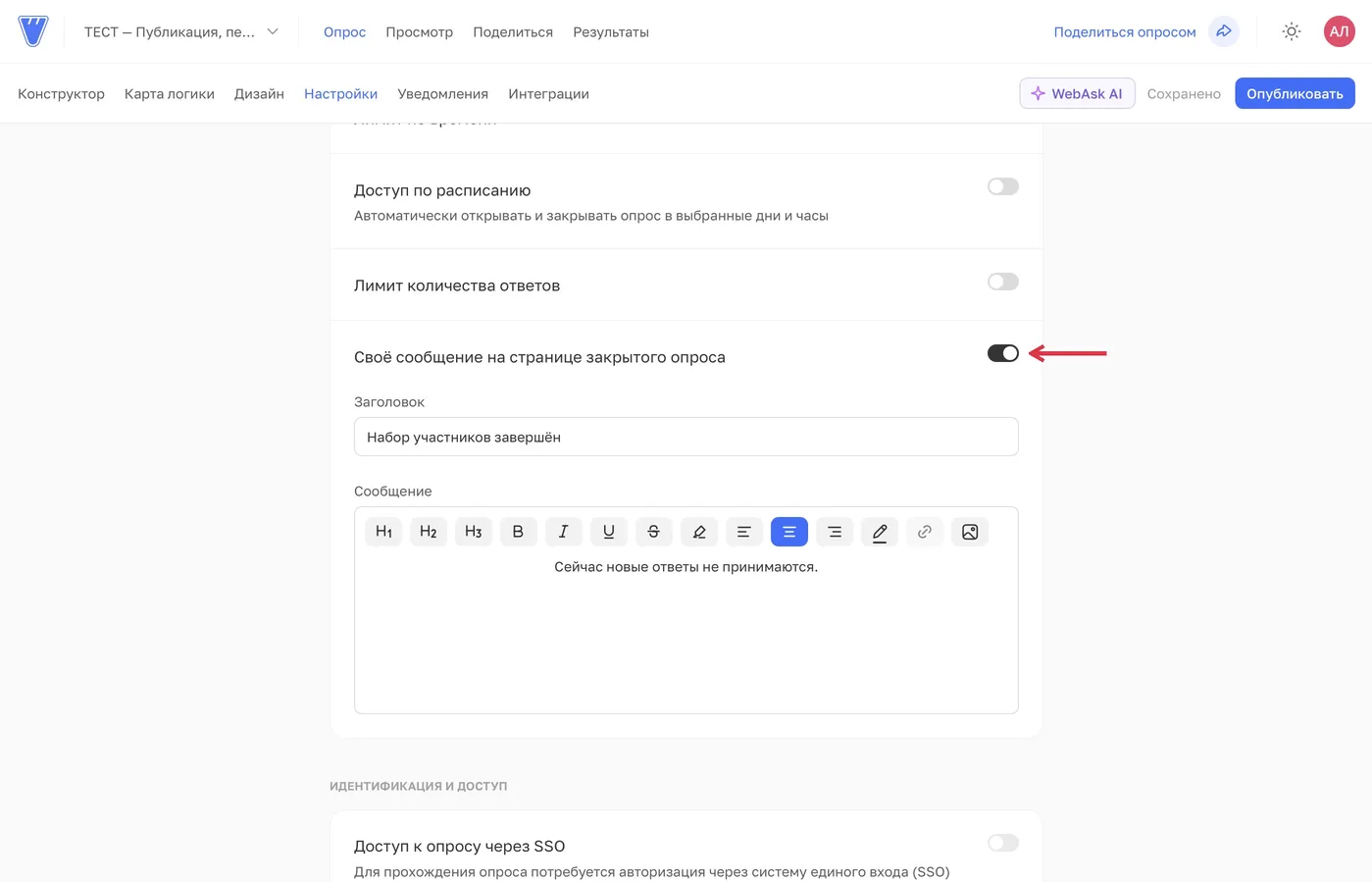The image size is (1372, 882).
Task: Insert a link in the message
Action: coord(925,532)
